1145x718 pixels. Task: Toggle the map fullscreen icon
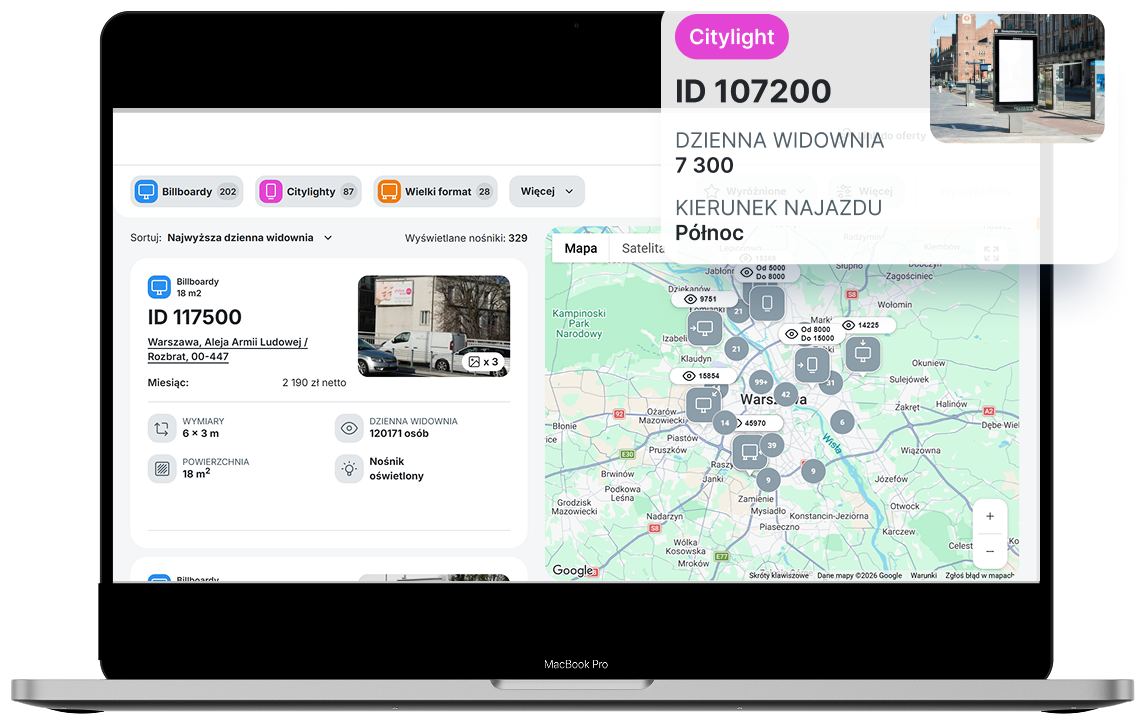991,253
